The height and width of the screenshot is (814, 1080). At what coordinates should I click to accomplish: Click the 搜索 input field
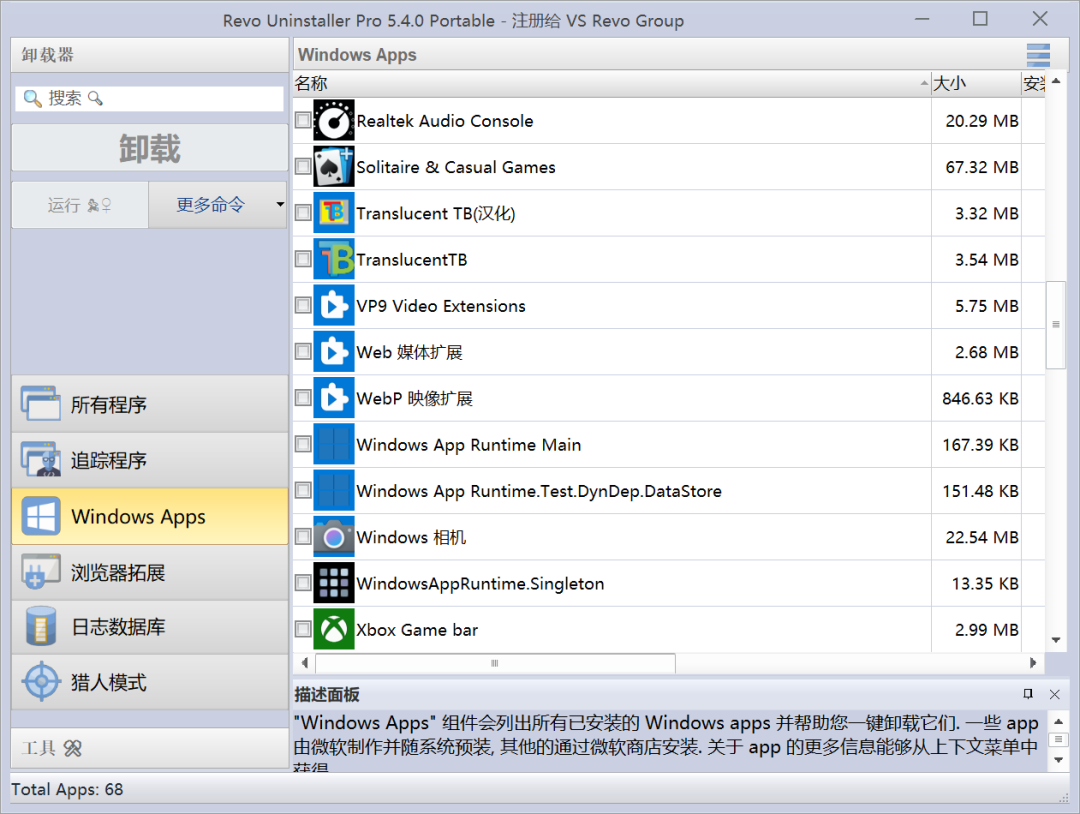(149, 98)
